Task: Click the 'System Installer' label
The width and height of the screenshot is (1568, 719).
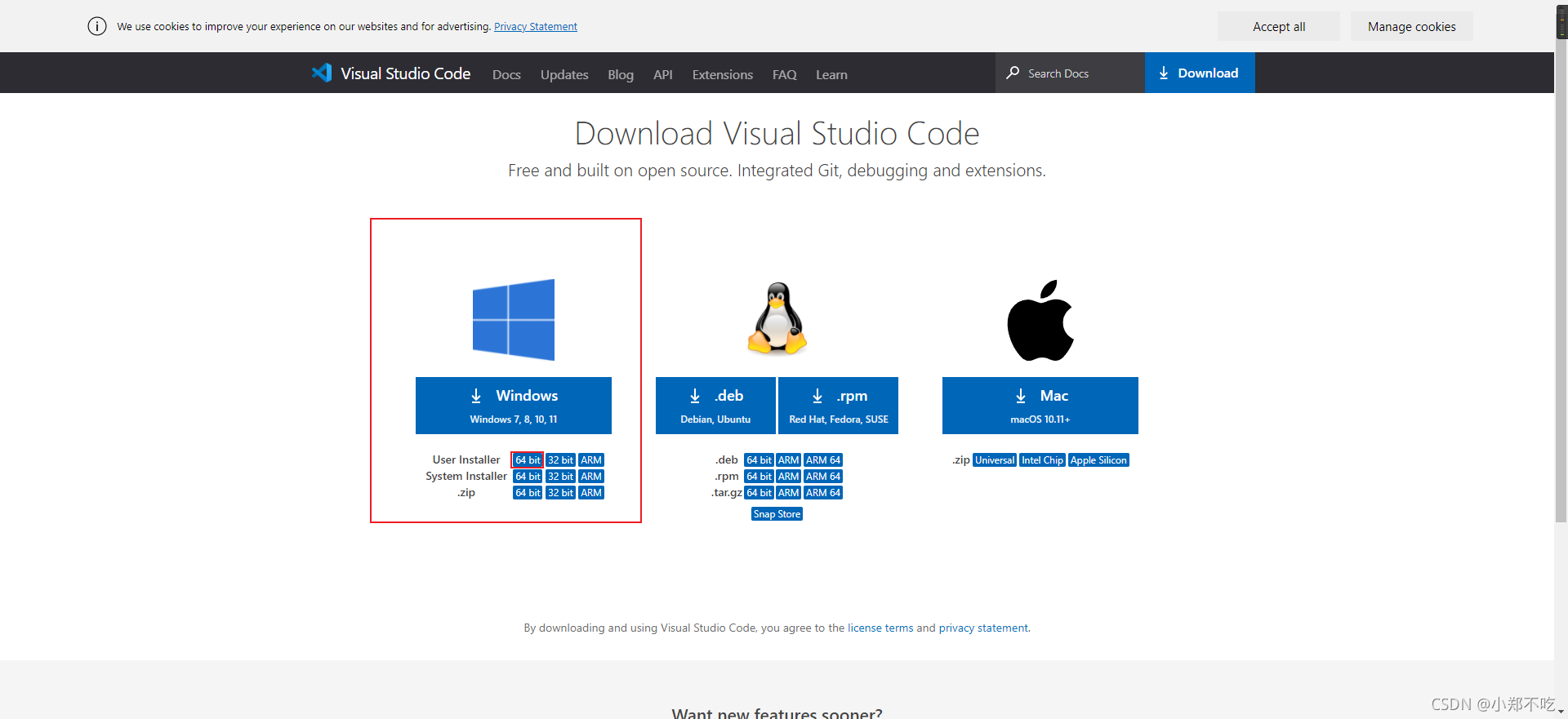Action: [466, 477]
